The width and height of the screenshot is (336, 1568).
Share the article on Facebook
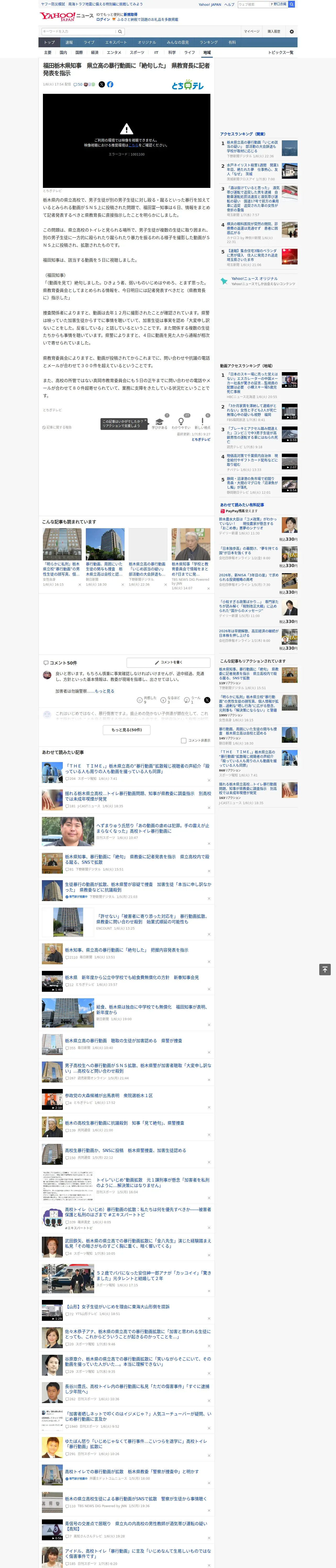(x=110, y=85)
